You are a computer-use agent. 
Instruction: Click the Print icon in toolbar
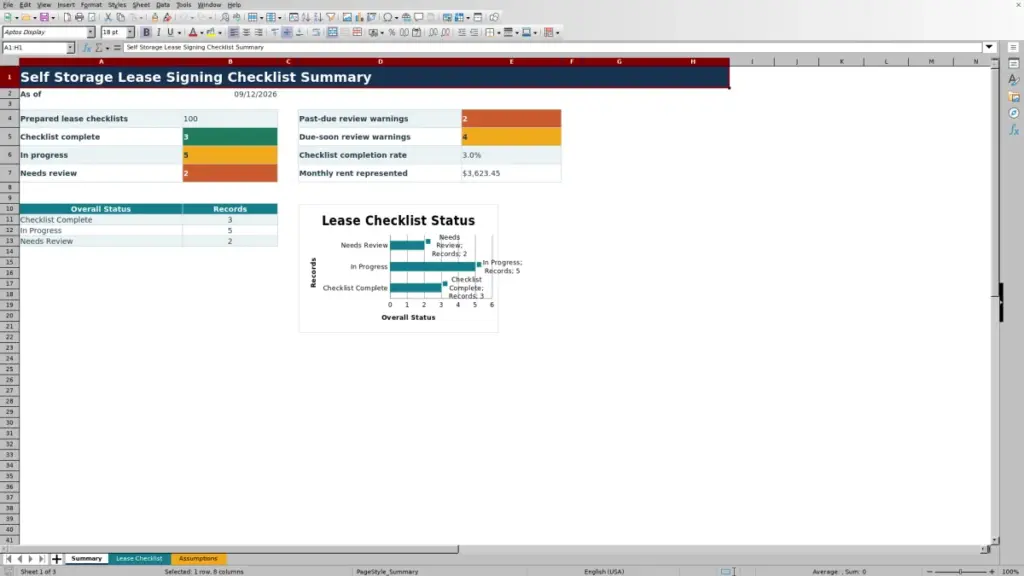(x=79, y=18)
